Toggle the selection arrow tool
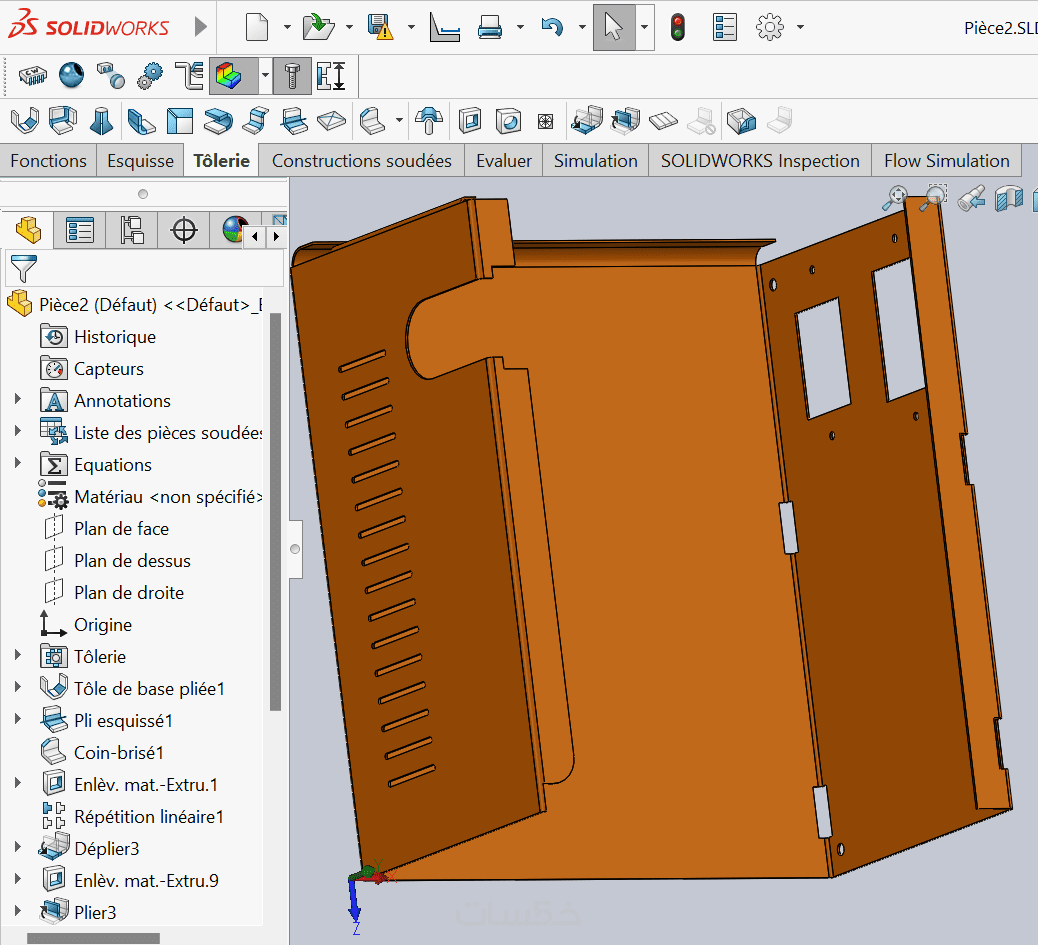Viewport: 1038px width, 945px height. 613,27
